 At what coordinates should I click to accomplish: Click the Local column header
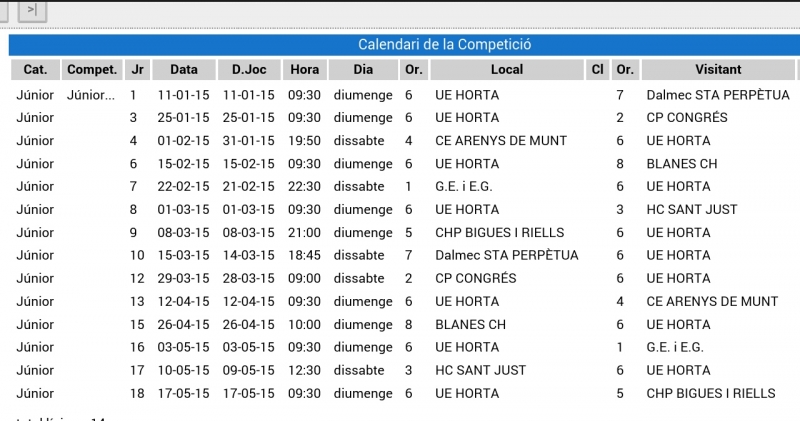pyautogui.click(x=507, y=70)
